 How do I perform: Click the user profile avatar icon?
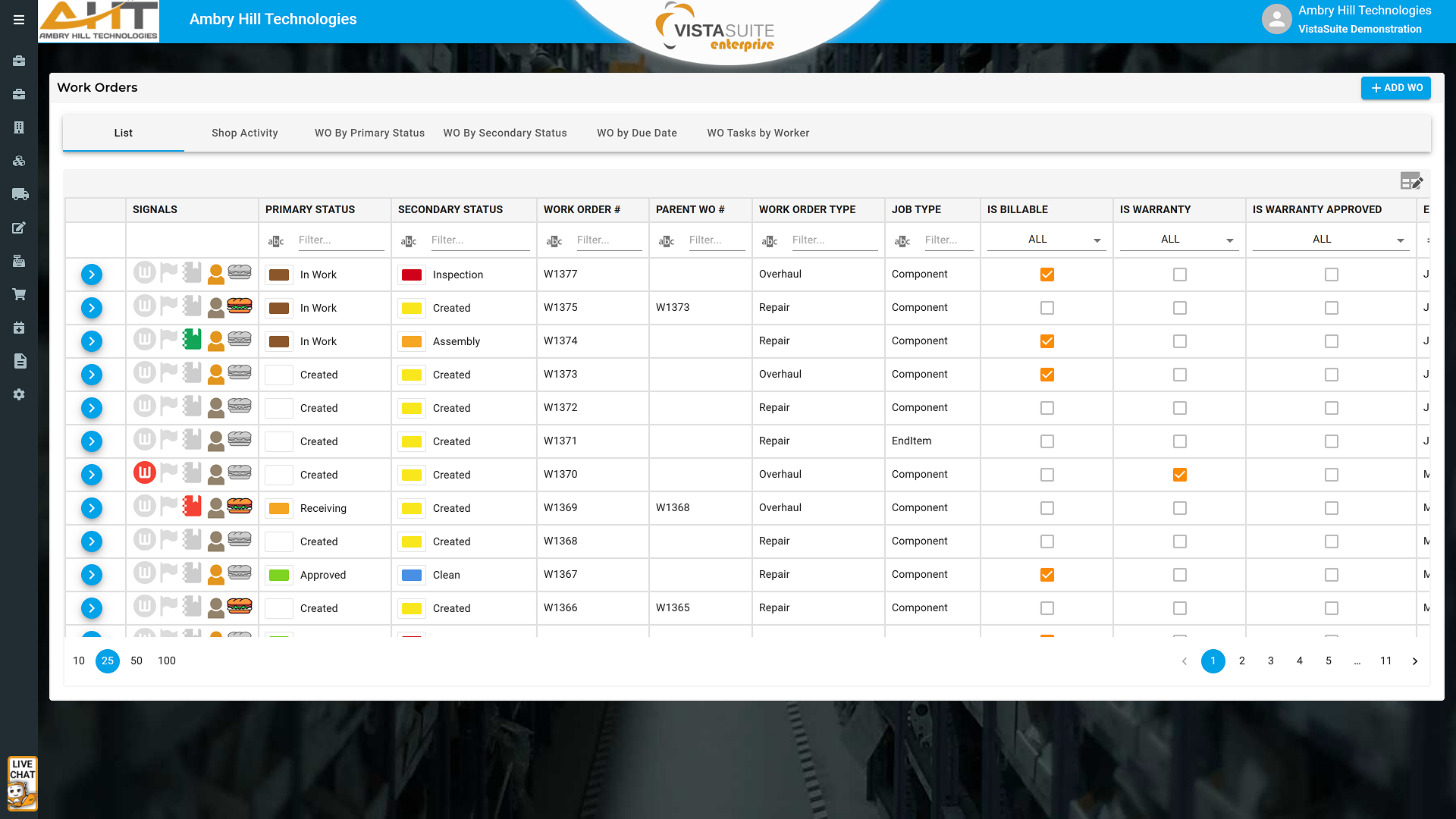[x=1276, y=20]
